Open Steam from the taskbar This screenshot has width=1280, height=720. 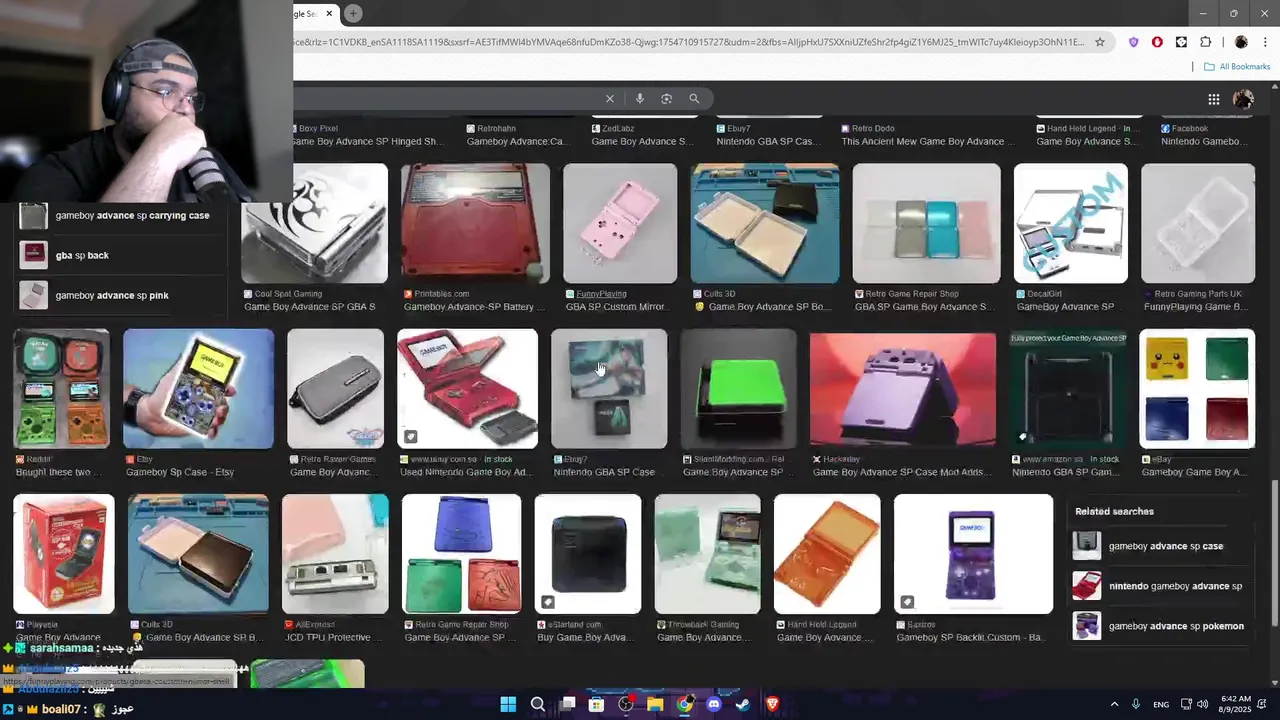coord(743,704)
